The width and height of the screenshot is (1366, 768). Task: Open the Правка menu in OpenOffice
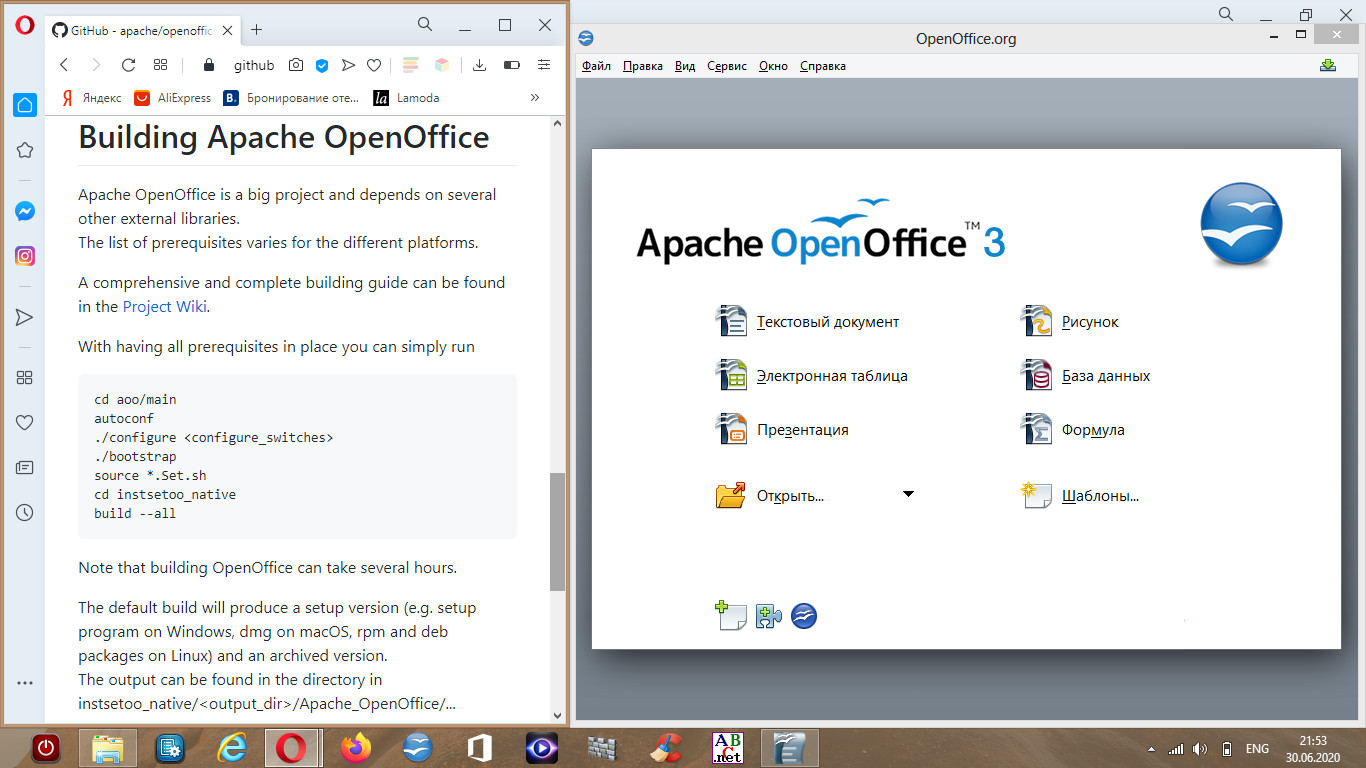point(643,66)
